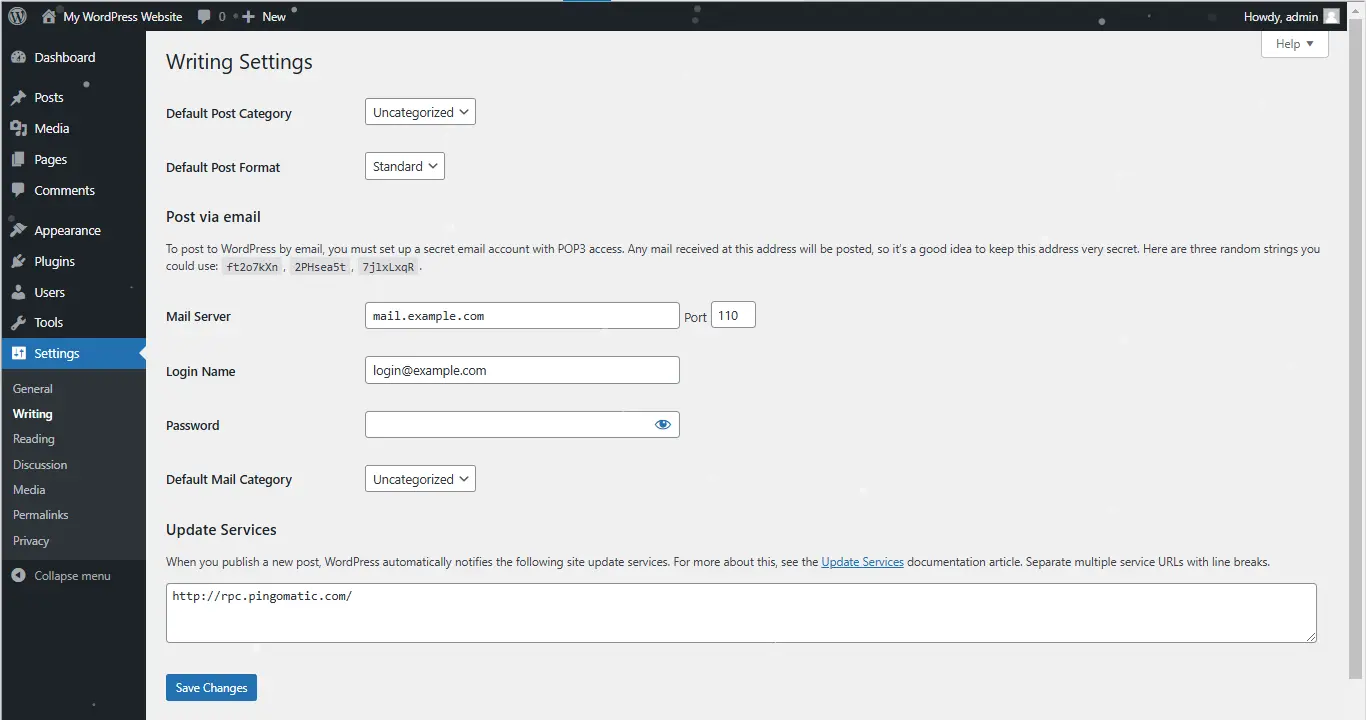Click New in the admin bar

point(274,16)
